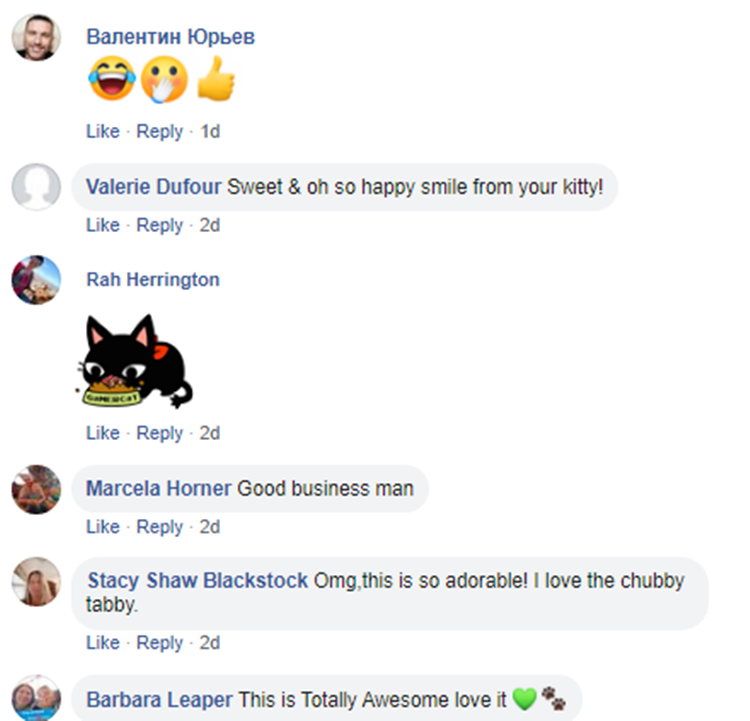Open Валентин Юрьев's profile name link
The image size is (750, 721).
point(170,37)
